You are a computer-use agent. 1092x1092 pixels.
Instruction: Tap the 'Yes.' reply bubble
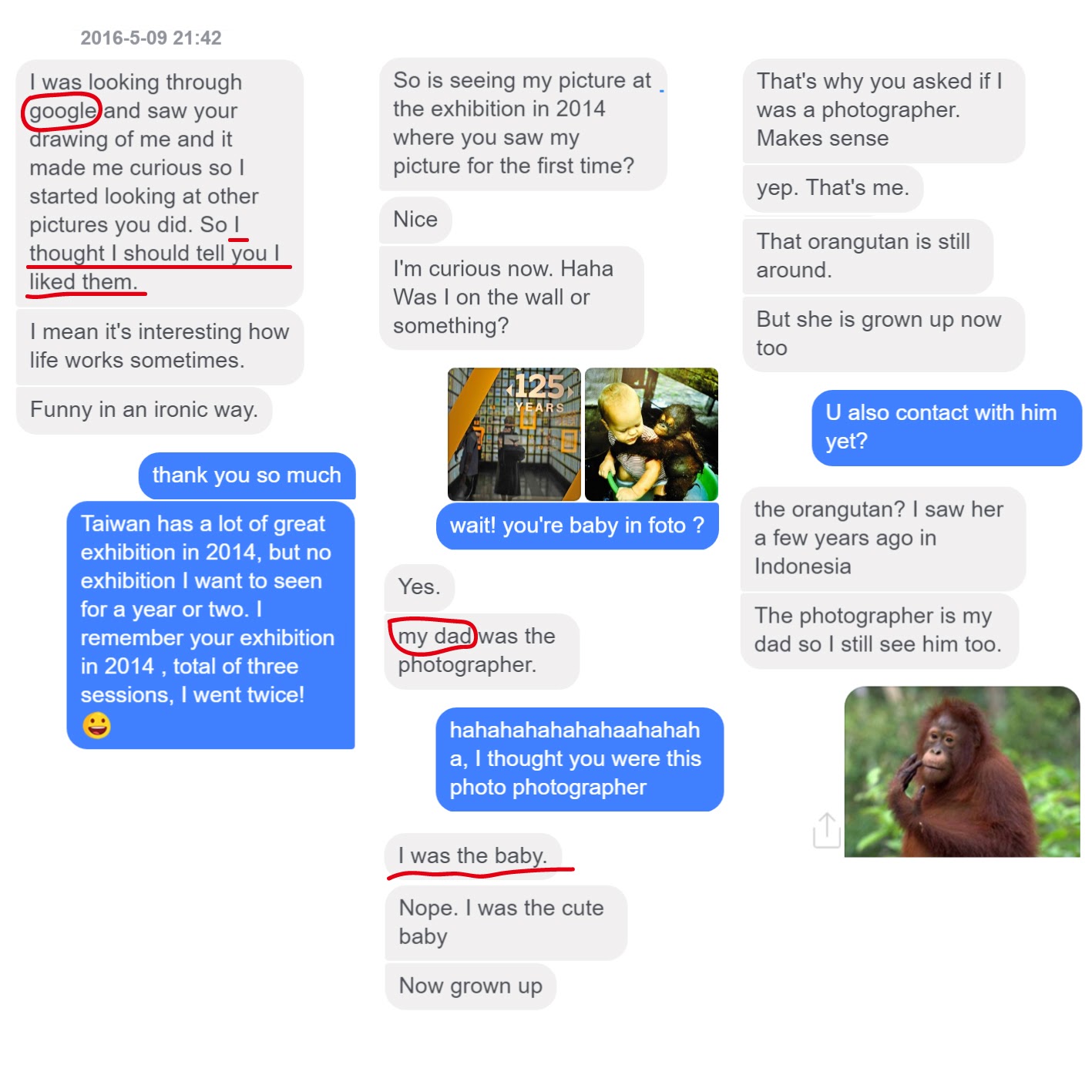[x=419, y=587]
